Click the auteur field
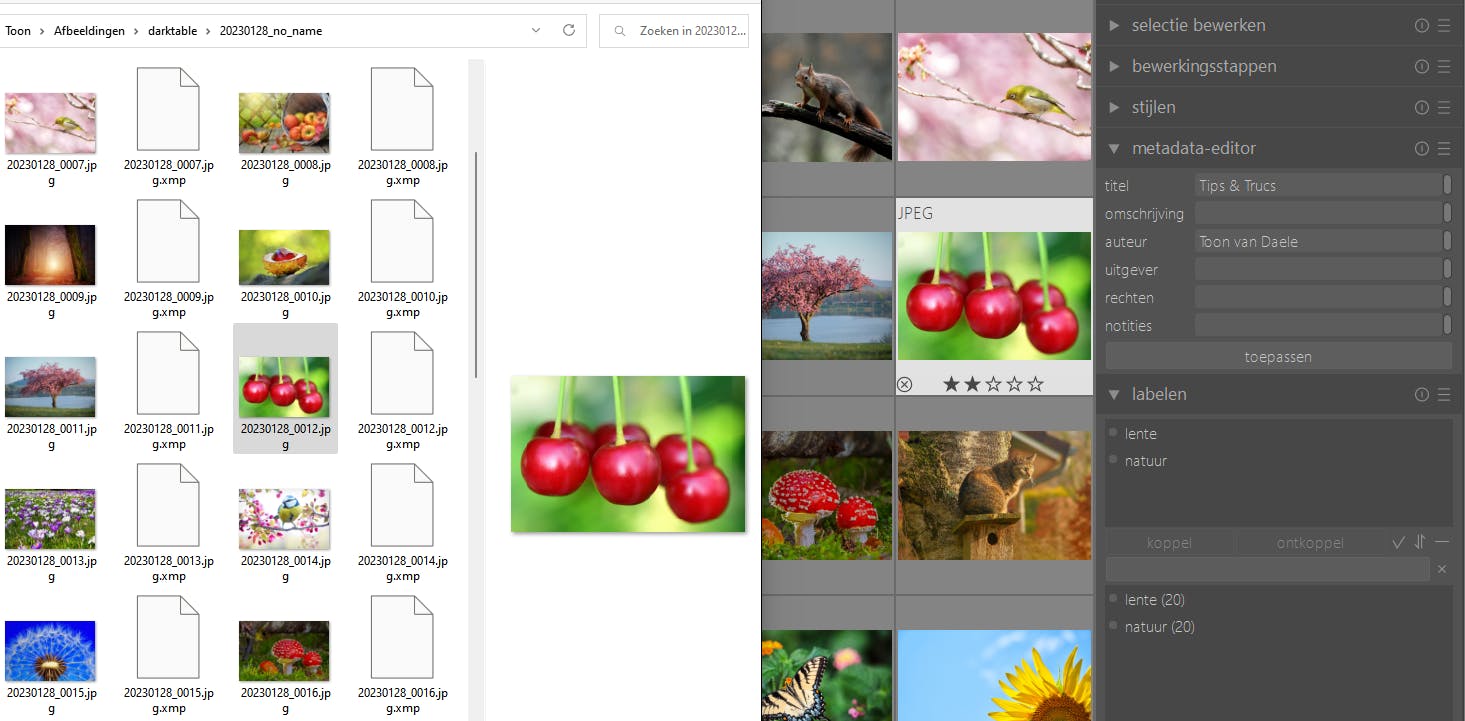 click(1319, 241)
